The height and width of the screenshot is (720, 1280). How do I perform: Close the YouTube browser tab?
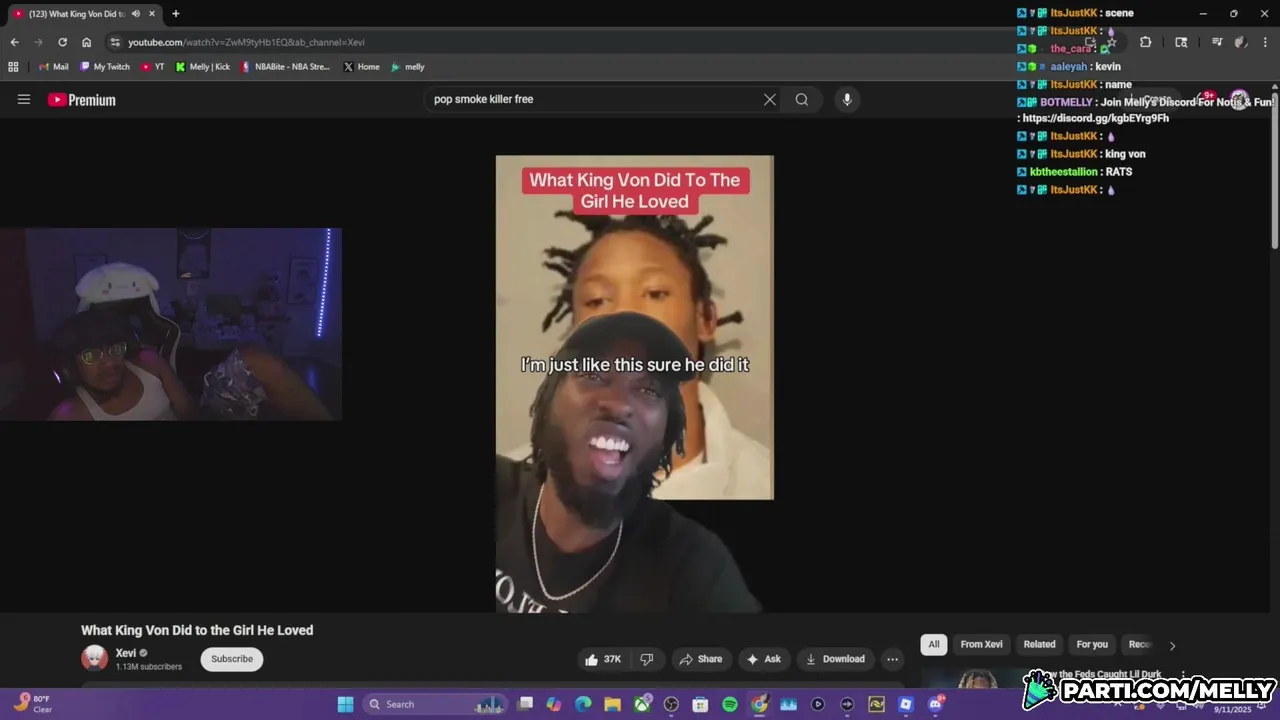coord(152,13)
